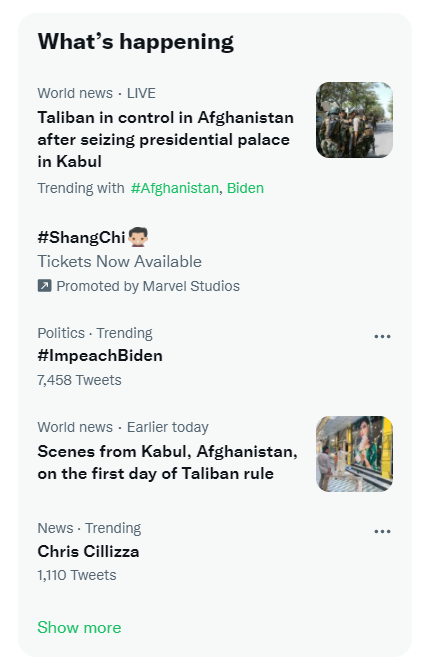Click the #Afghanistan hashtag link

click(174, 188)
